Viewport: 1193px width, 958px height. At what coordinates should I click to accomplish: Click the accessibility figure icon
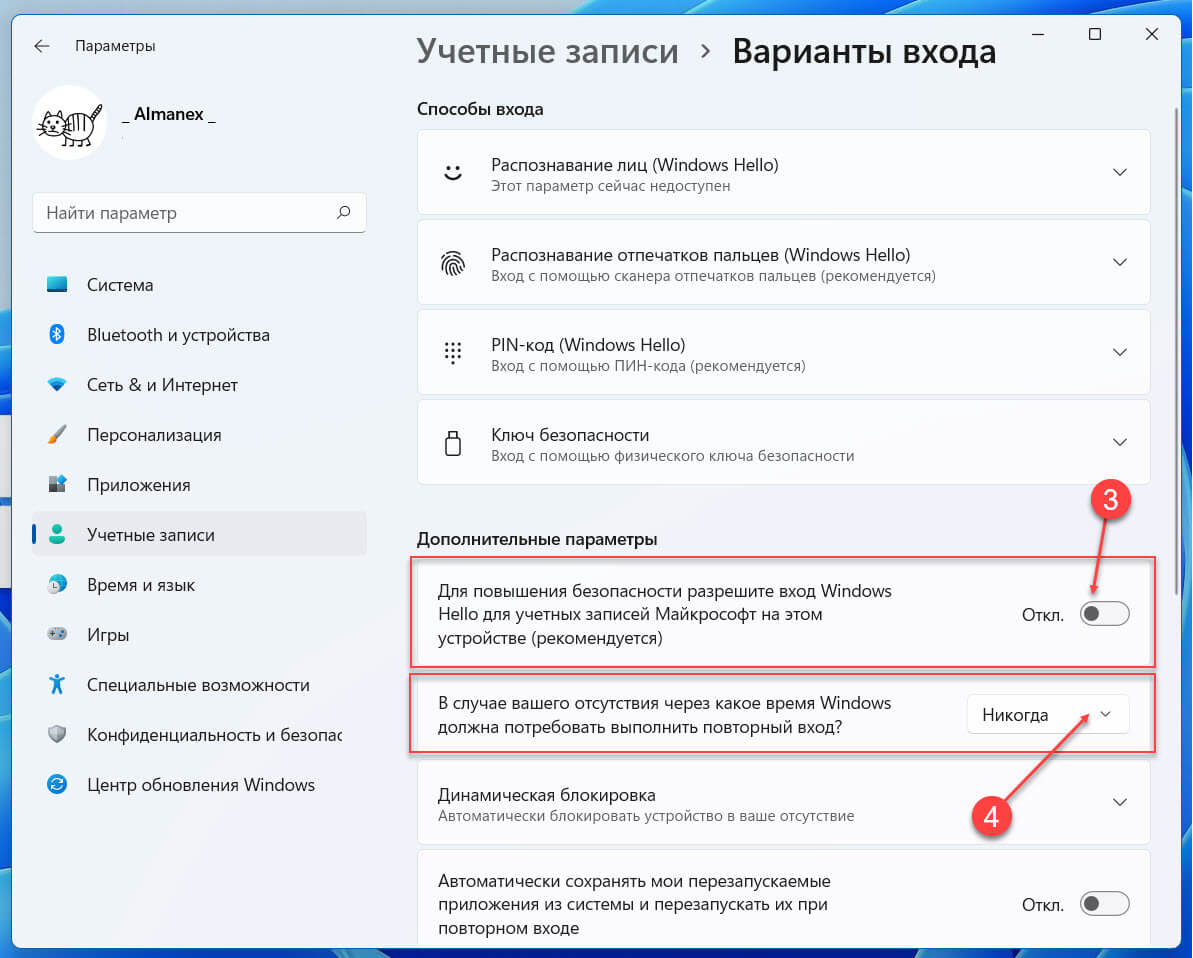pyautogui.click(x=57, y=684)
